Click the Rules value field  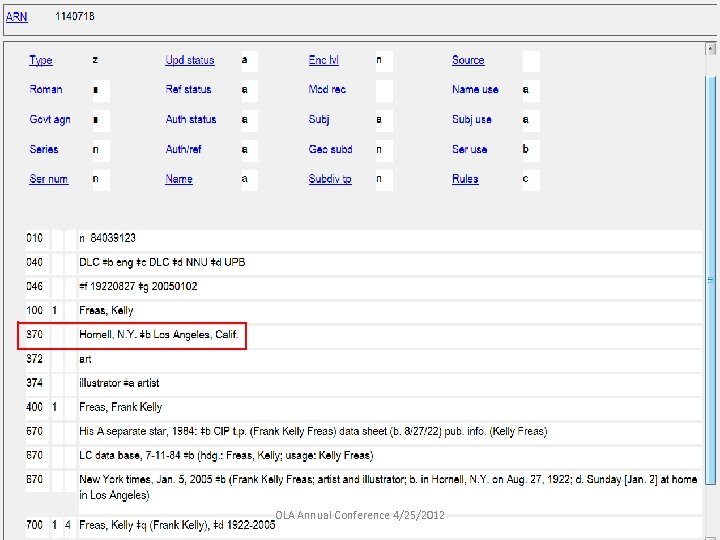coord(531,179)
